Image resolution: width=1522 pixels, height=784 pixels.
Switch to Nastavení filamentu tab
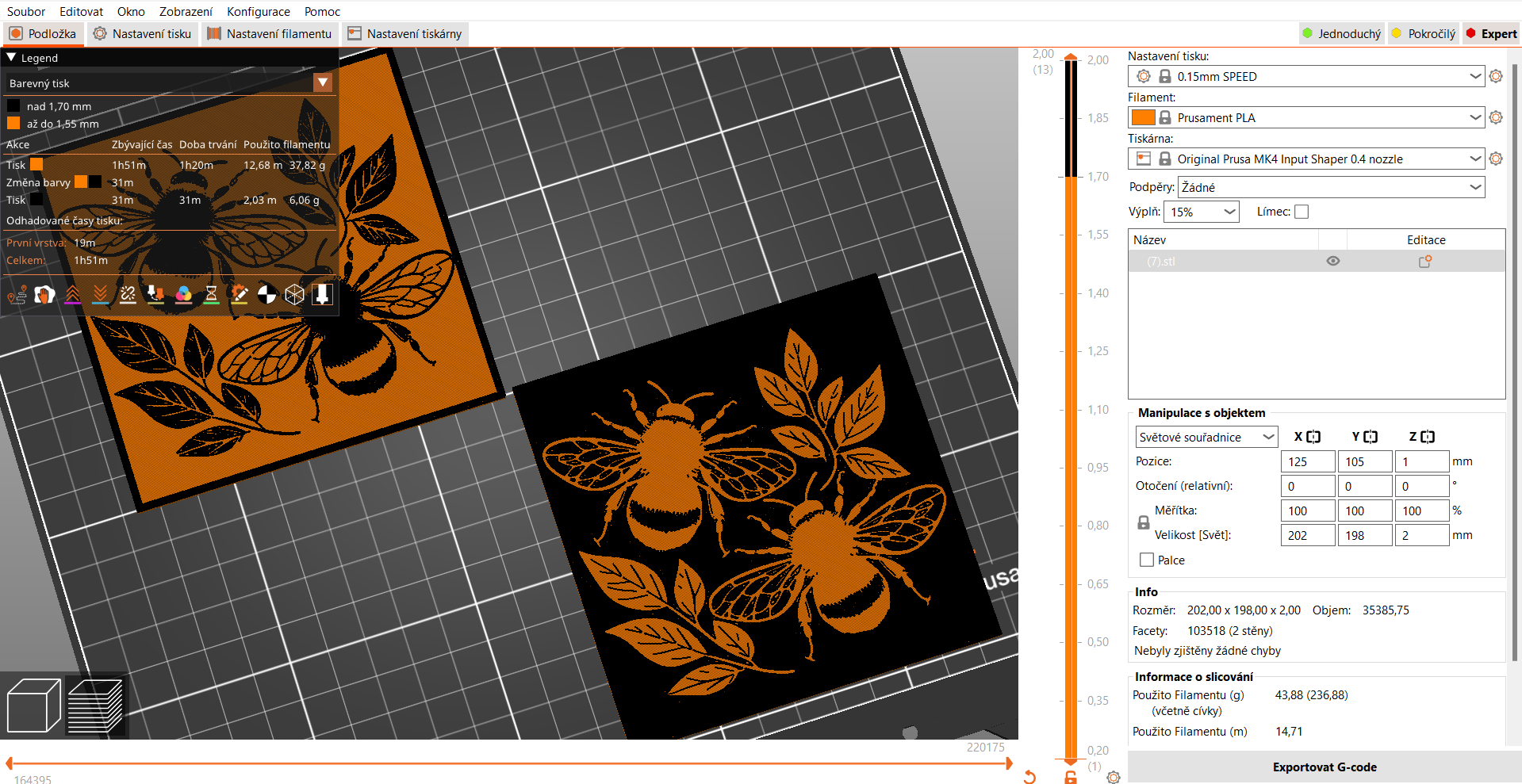point(270,33)
